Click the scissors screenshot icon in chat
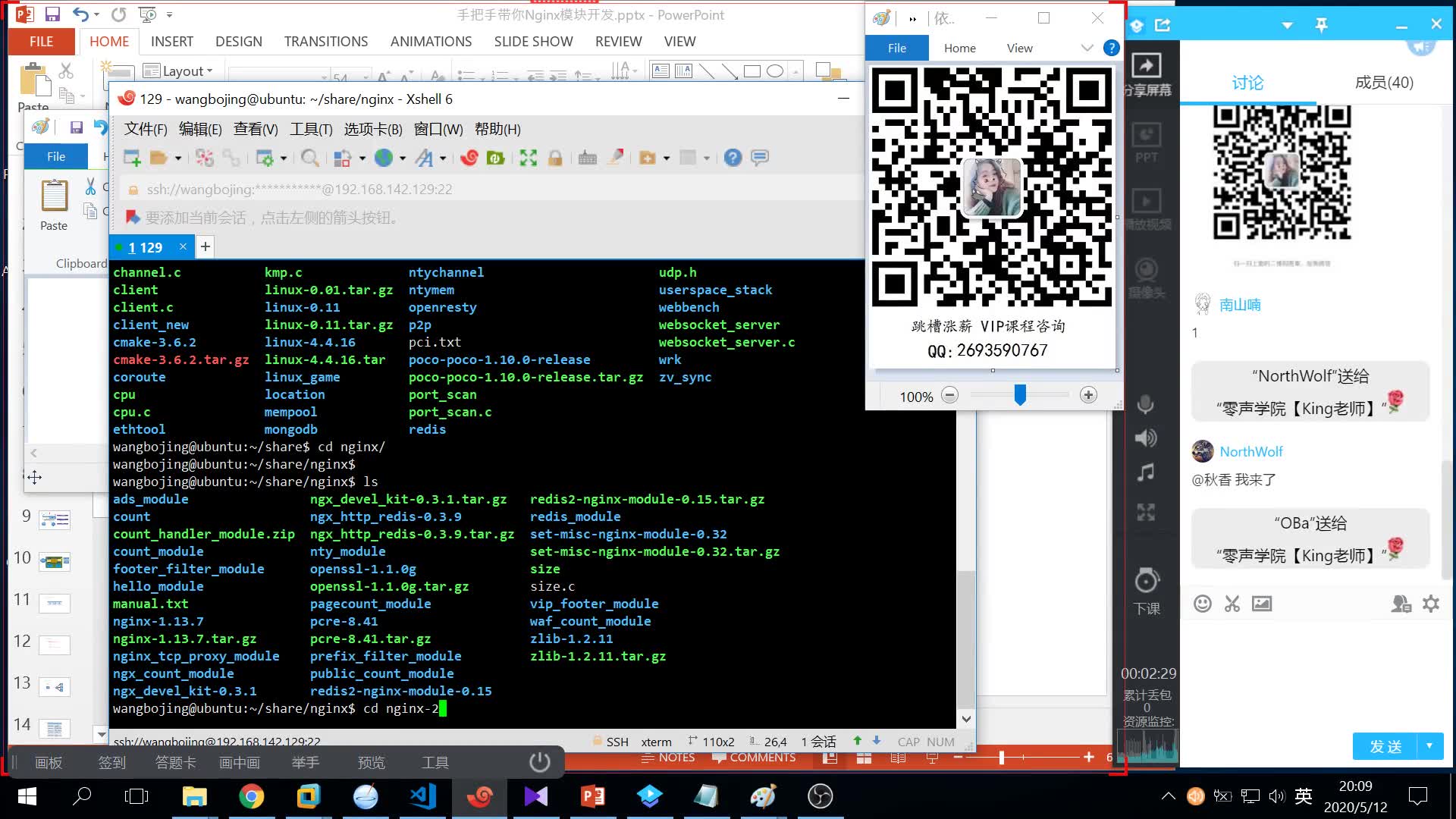 tap(1232, 604)
